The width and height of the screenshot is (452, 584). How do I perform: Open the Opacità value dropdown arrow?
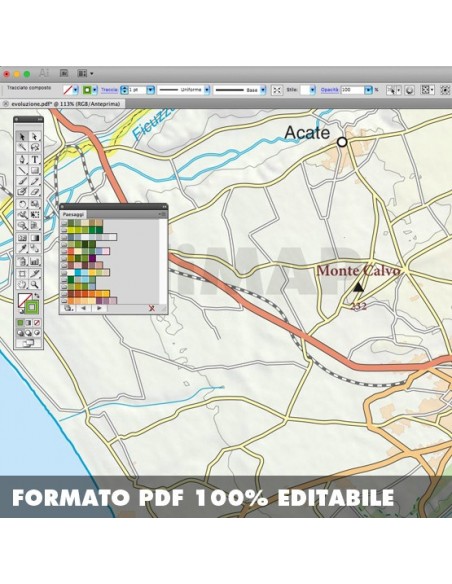coord(368,90)
